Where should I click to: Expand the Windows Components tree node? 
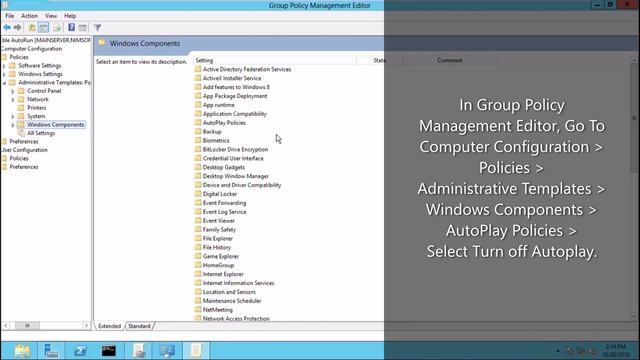13,125
